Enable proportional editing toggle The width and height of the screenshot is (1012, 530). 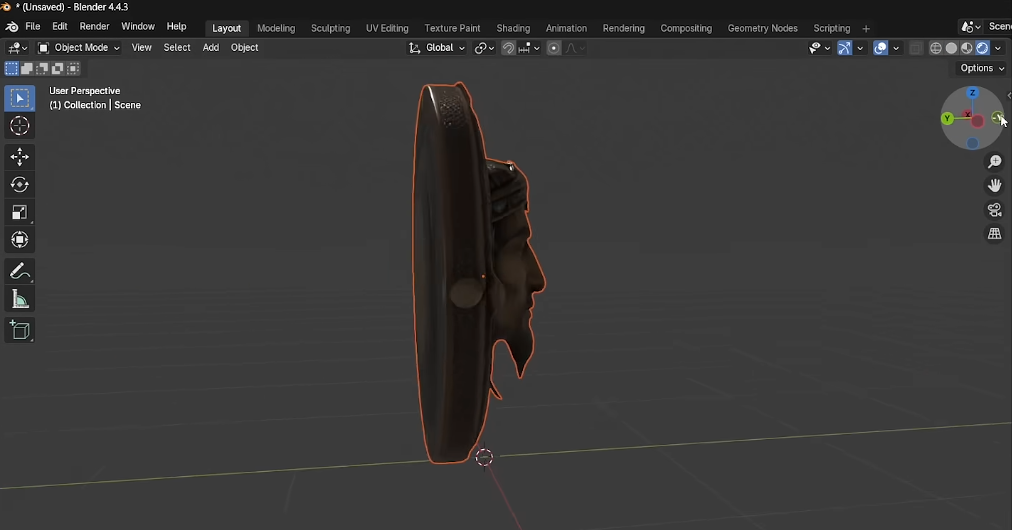[x=554, y=48]
